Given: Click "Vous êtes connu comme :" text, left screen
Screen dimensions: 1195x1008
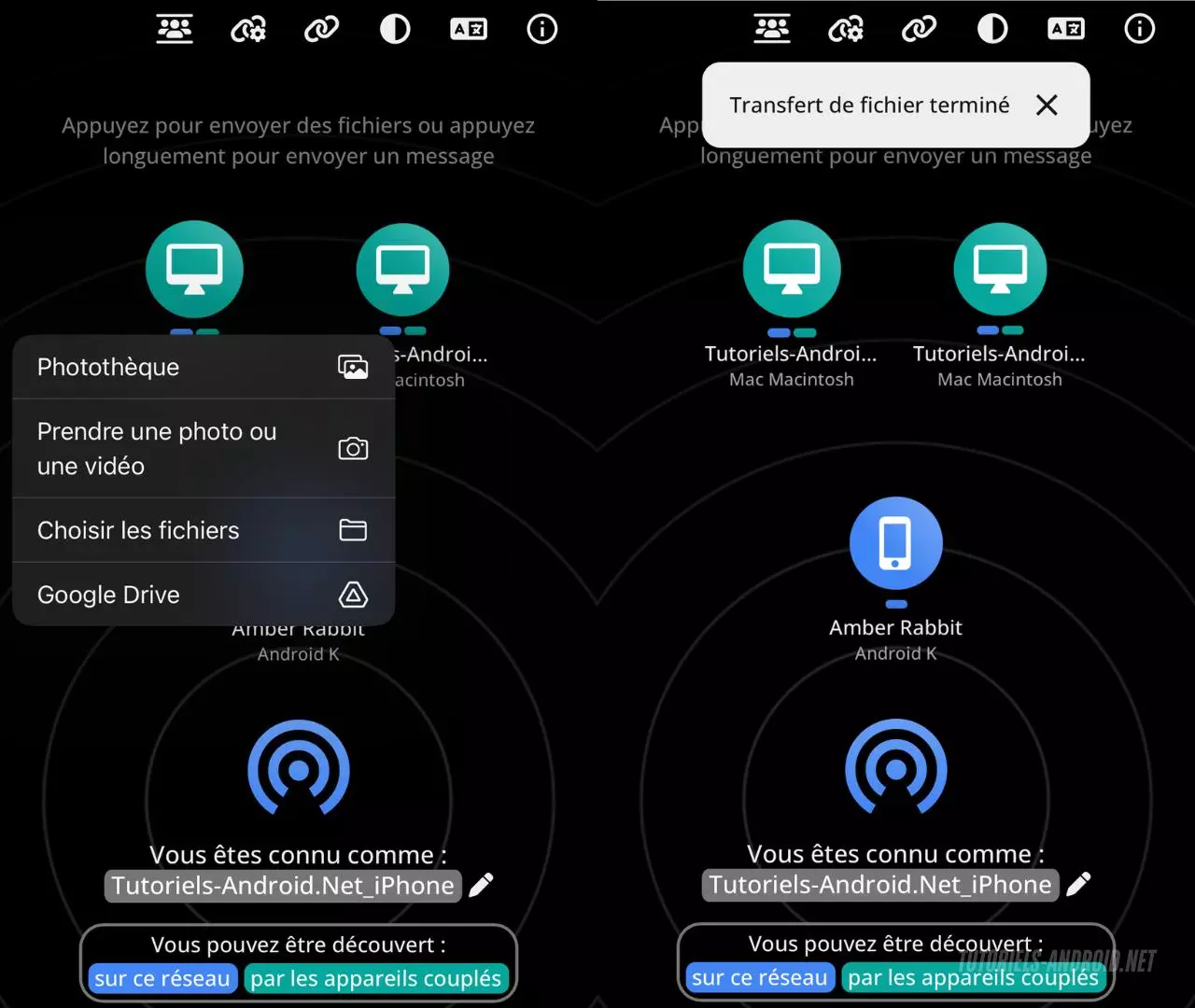Looking at the screenshot, I should point(299,855).
